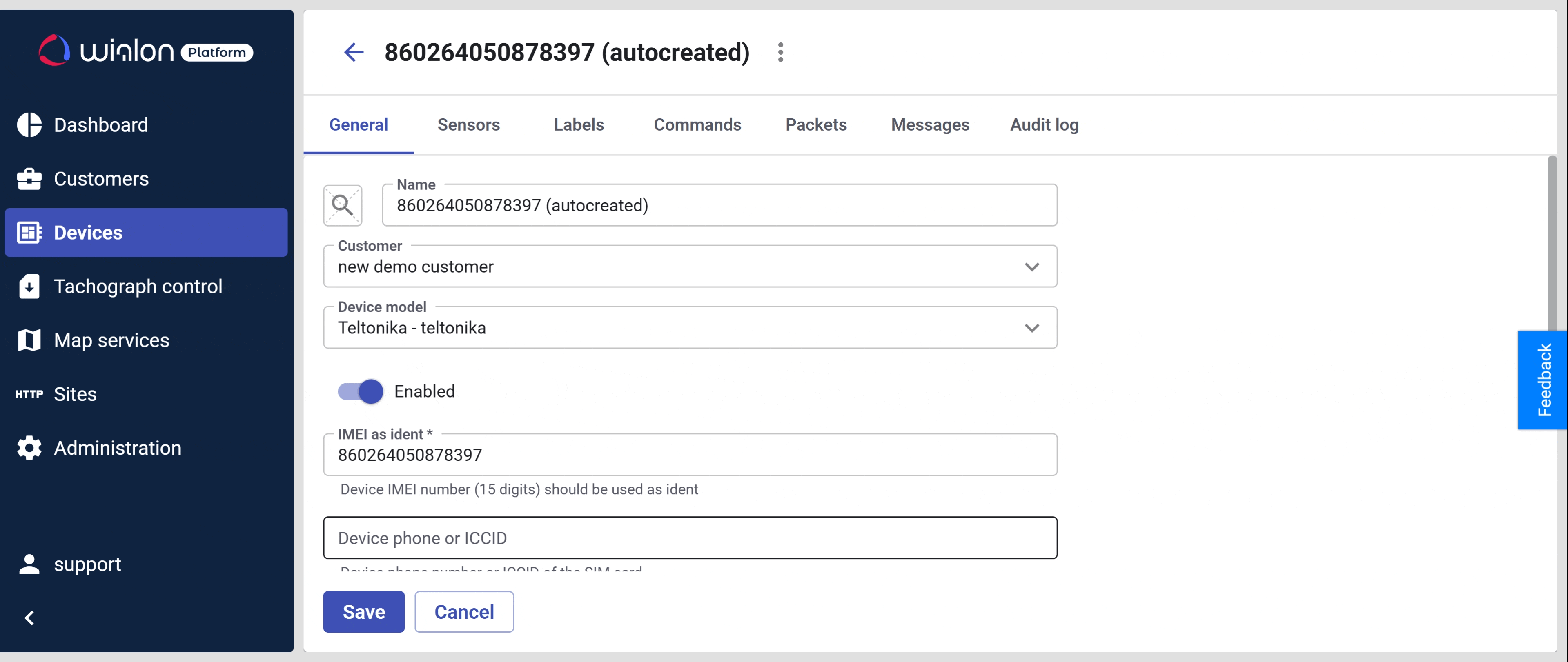Click the Cancel button
The height and width of the screenshot is (662, 1568).
pos(464,611)
